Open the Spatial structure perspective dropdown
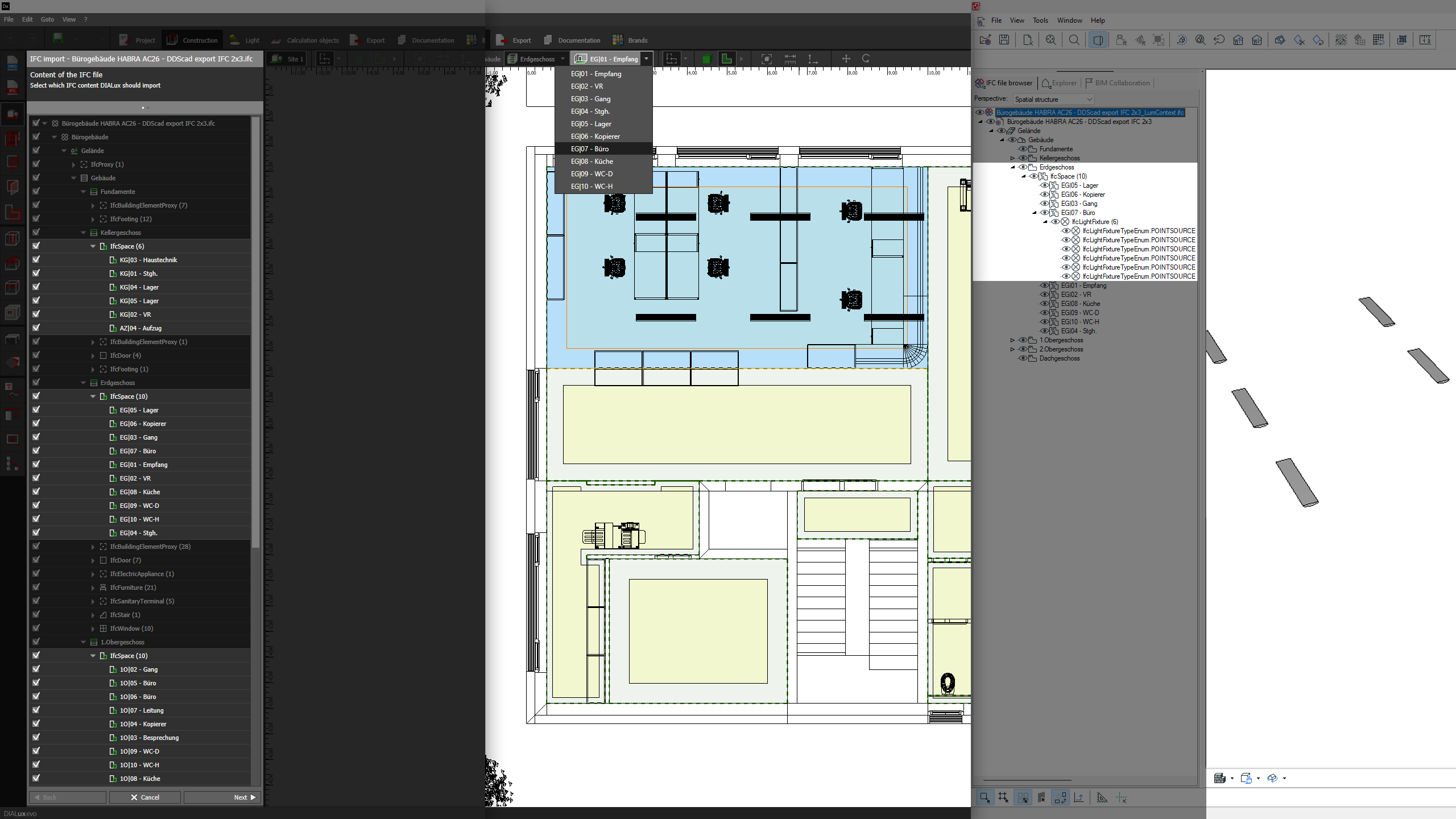This screenshot has width=1456, height=819. 1053,99
